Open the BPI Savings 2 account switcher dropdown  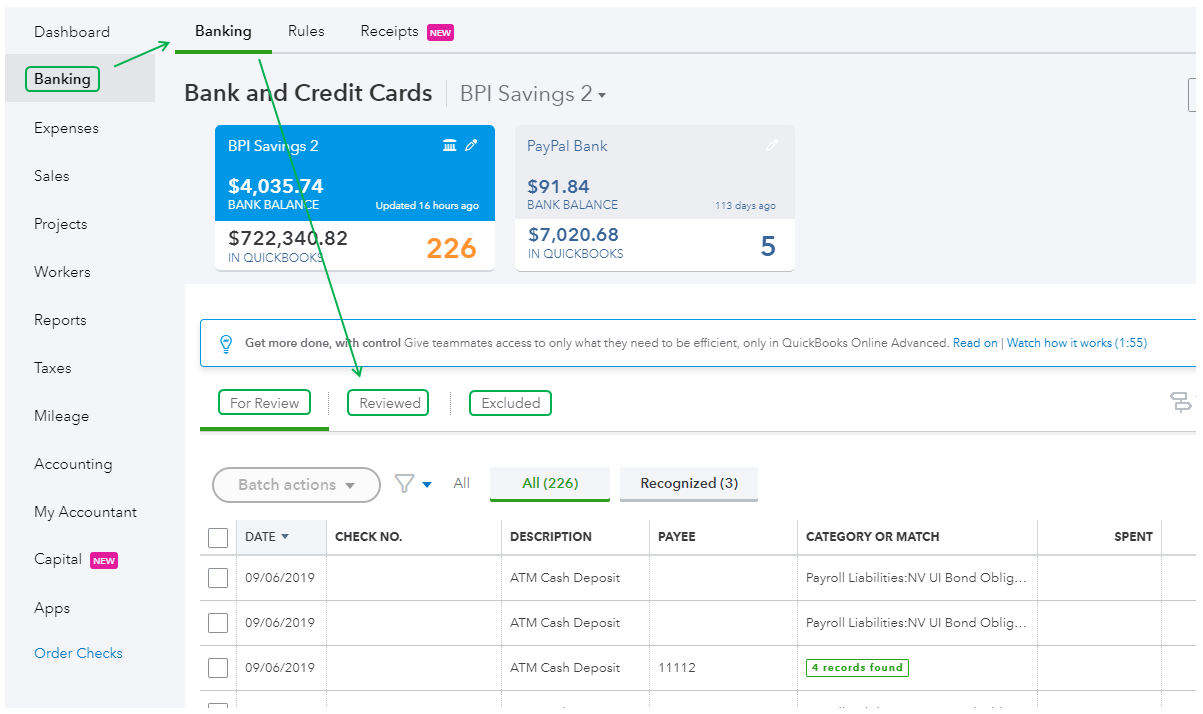(533, 93)
